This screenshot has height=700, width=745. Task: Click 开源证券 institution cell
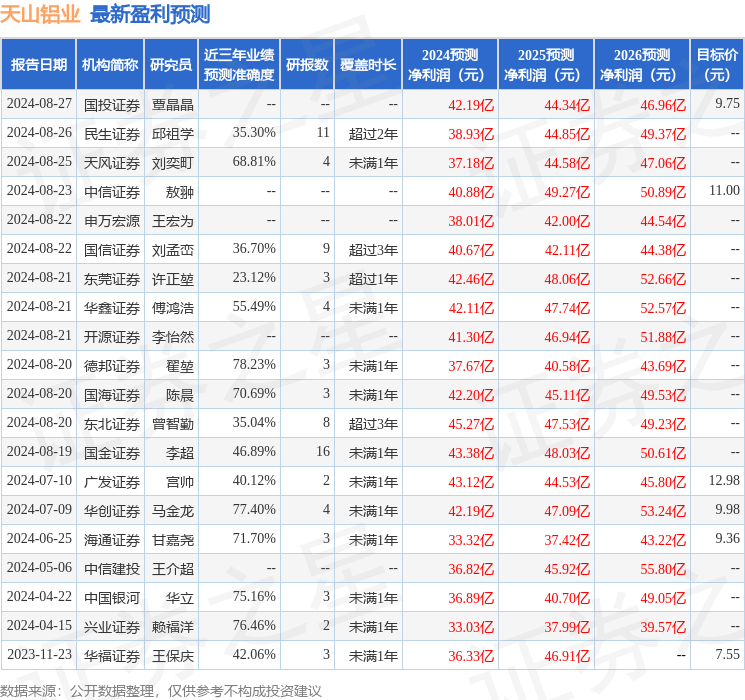(112, 337)
